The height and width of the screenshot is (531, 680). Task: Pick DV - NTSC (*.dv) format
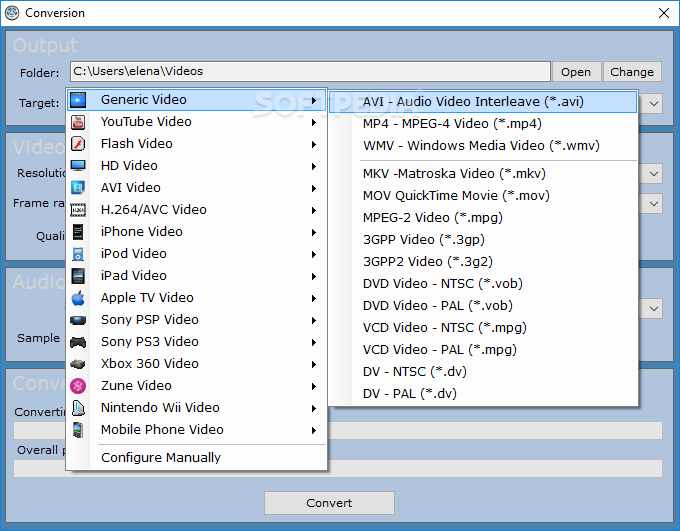483,372
